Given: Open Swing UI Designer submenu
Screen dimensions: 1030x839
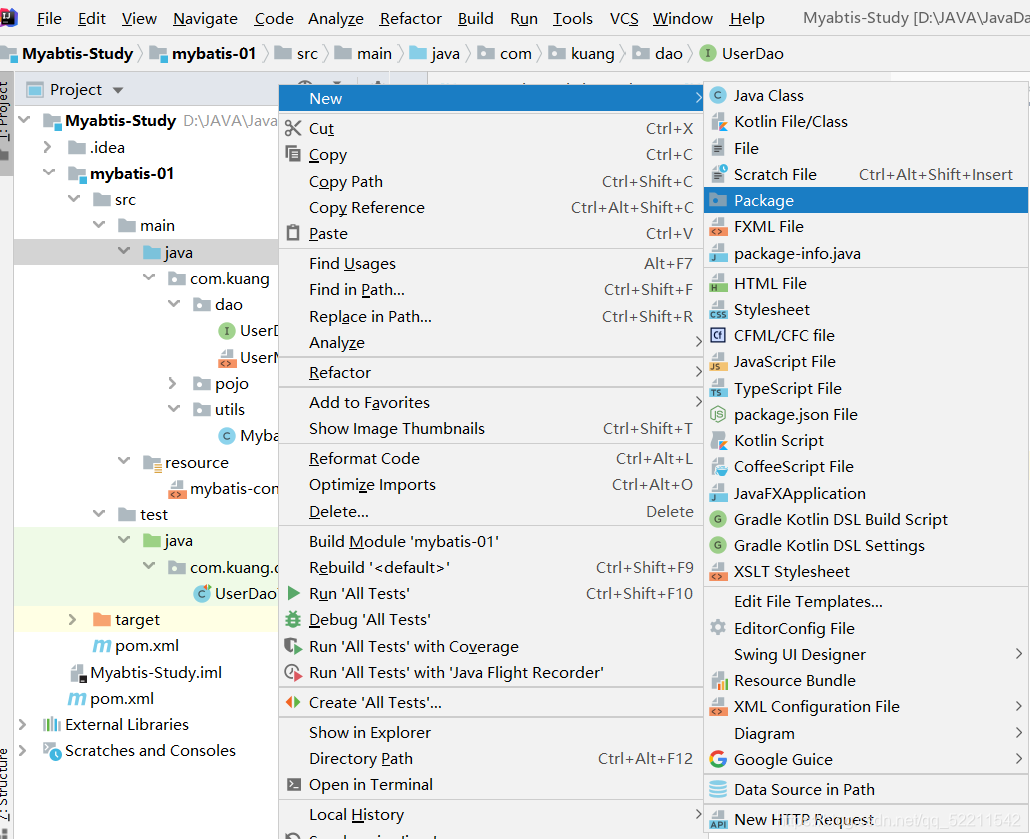Looking at the screenshot, I should pos(865,654).
